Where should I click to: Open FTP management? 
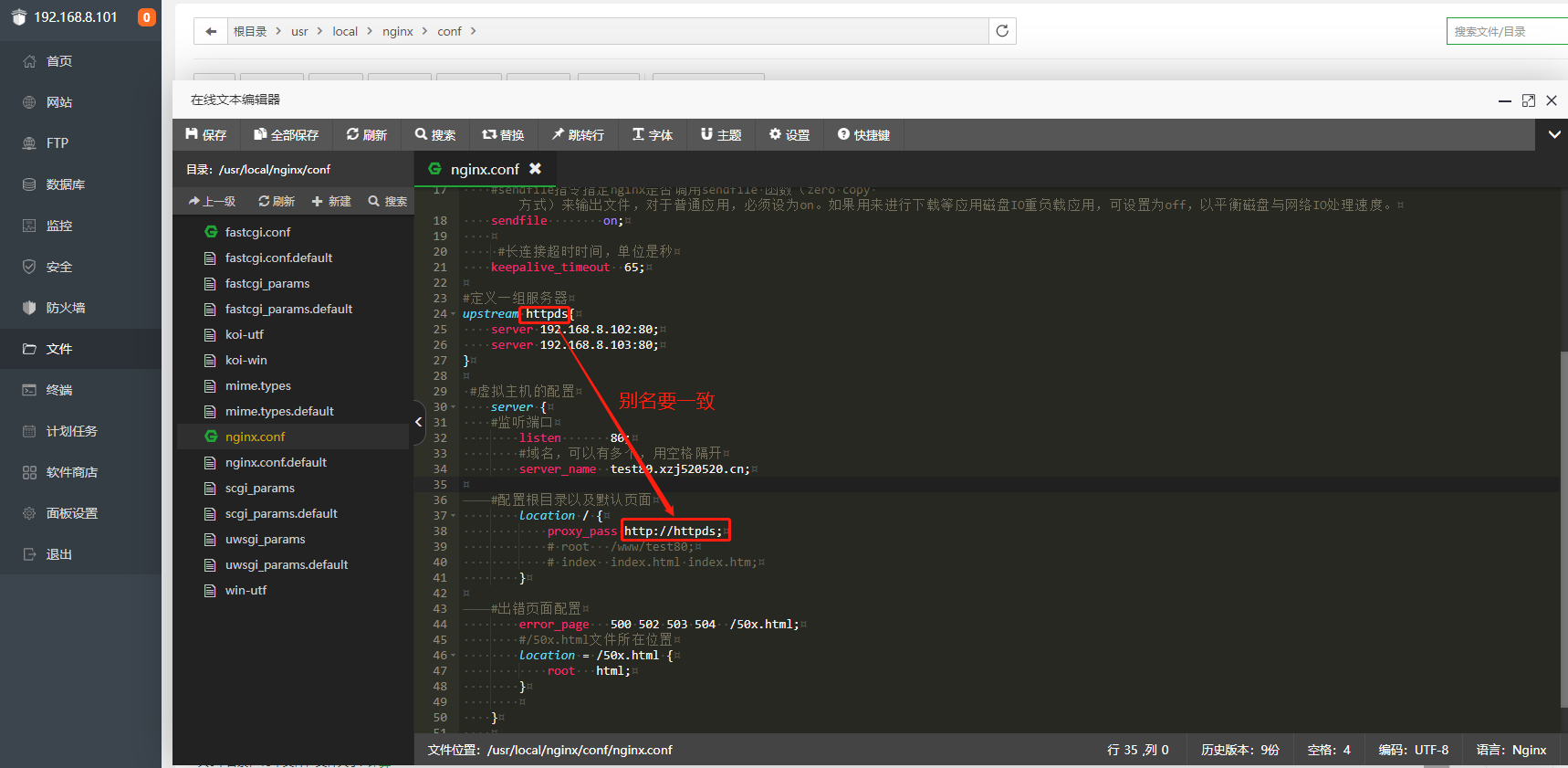pos(57,143)
